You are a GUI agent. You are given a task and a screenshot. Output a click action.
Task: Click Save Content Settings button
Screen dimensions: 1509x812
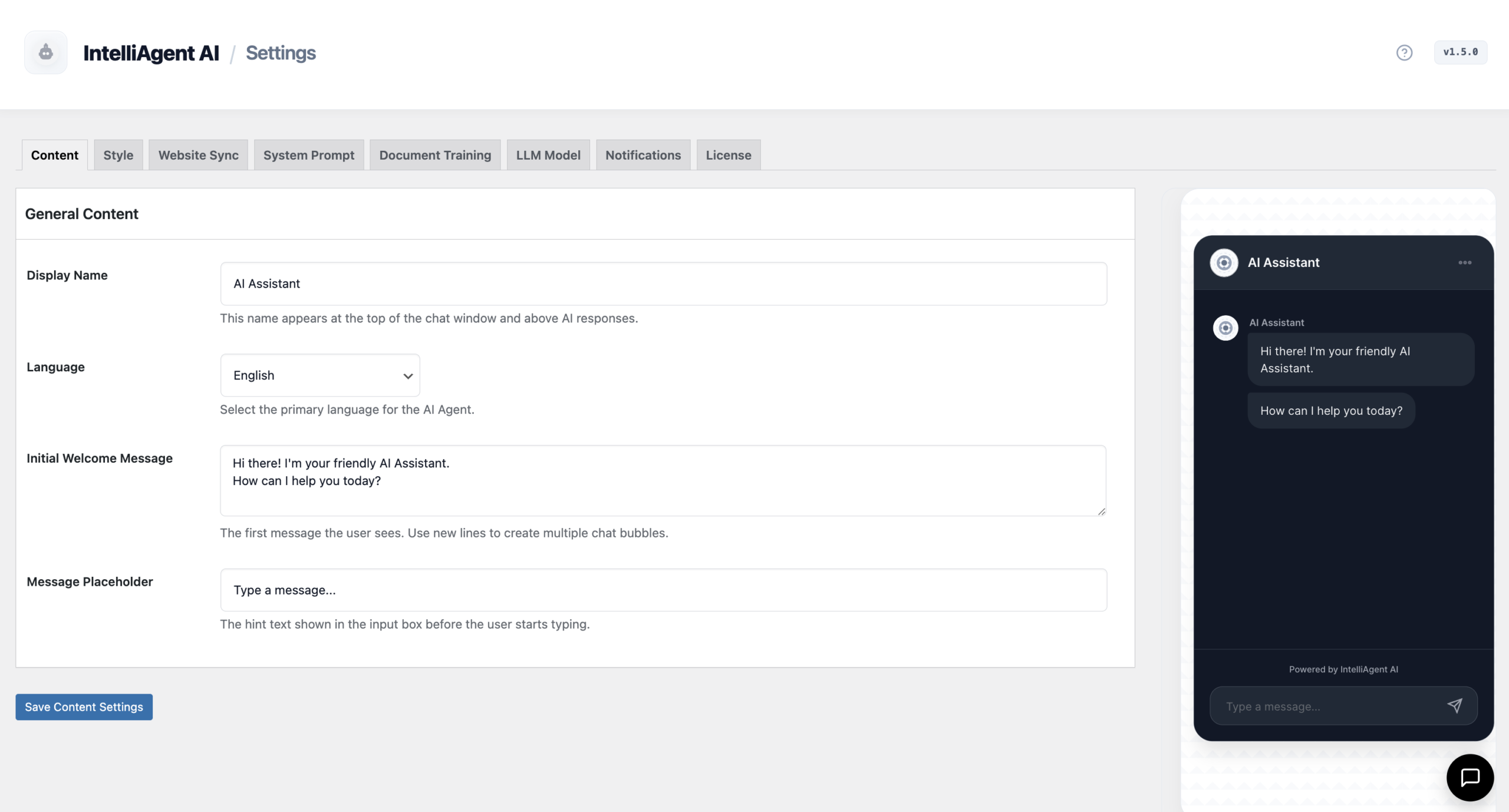[84, 707]
